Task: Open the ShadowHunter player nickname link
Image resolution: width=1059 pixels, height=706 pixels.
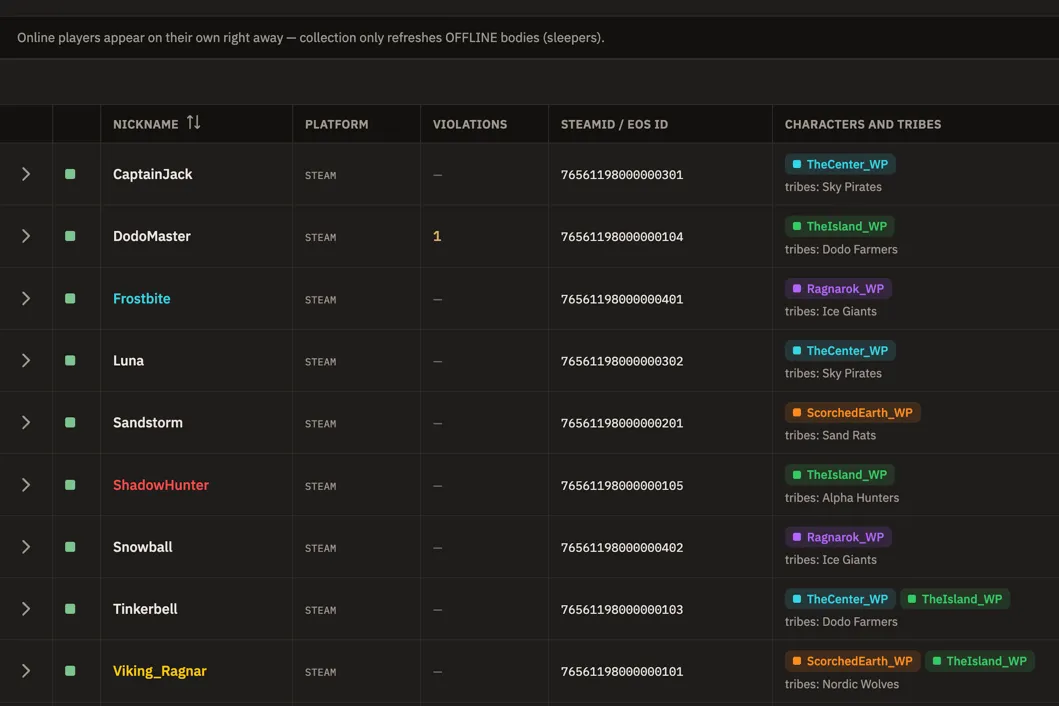Action: pos(161,485)
